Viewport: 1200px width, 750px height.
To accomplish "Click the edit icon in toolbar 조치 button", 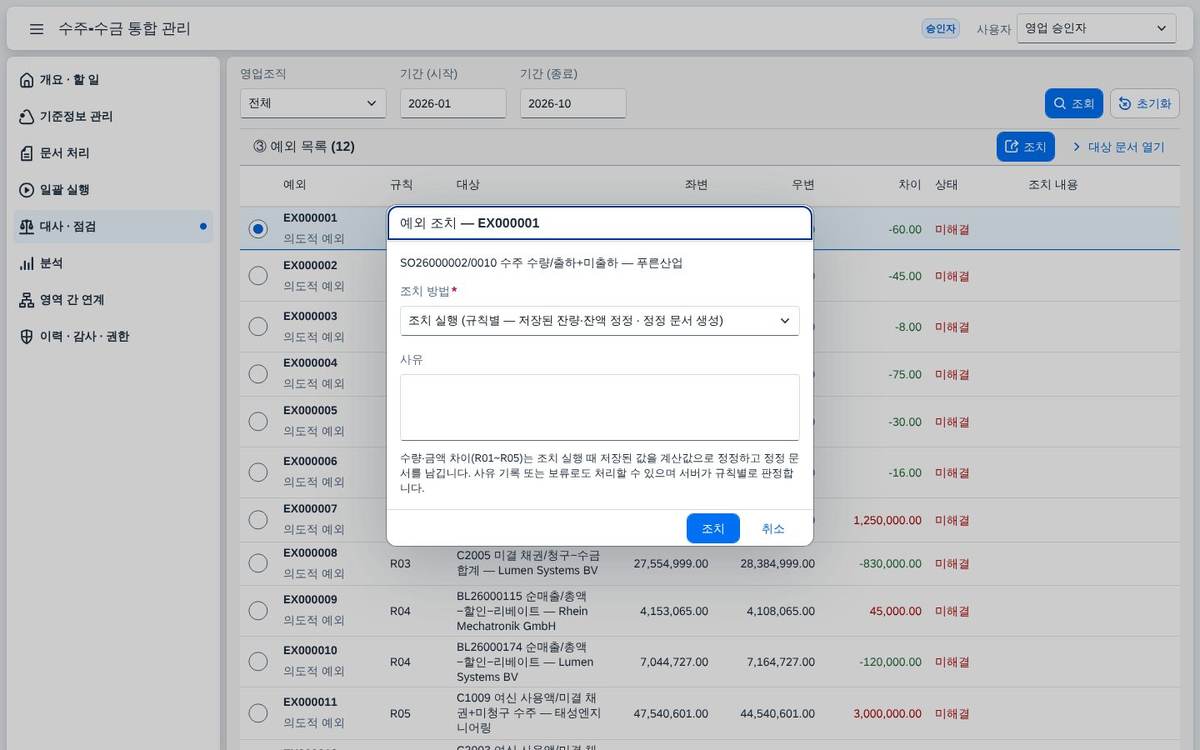I will (x=1012, y=147).
